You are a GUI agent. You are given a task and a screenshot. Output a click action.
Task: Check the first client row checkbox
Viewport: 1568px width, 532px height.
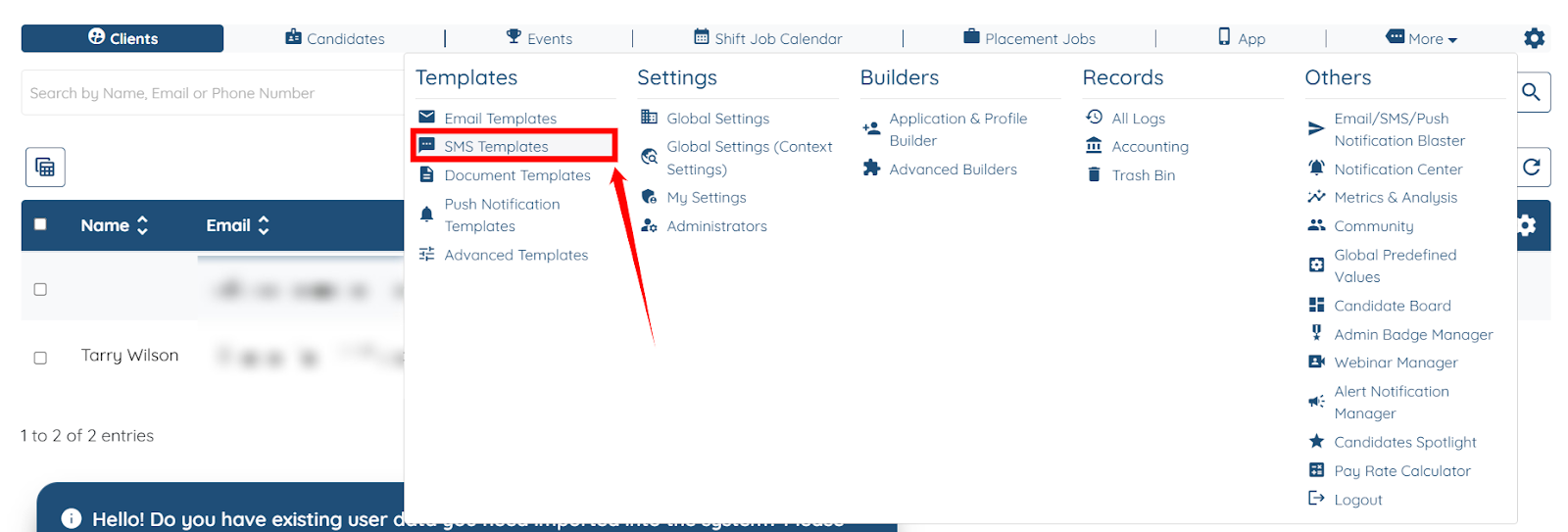click(x=40, y=289)
